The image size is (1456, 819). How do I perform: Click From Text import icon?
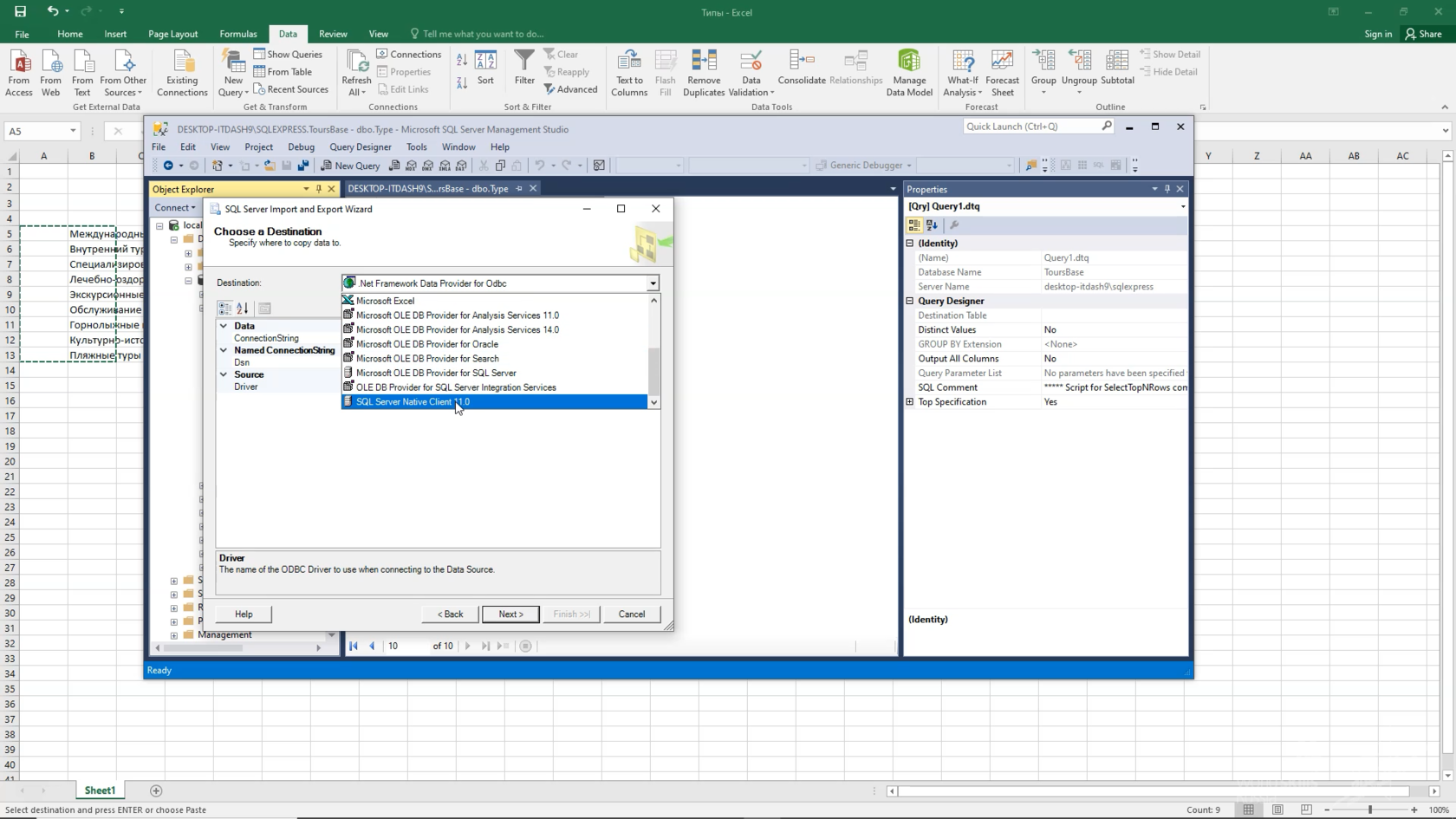(x=82, y=73)
